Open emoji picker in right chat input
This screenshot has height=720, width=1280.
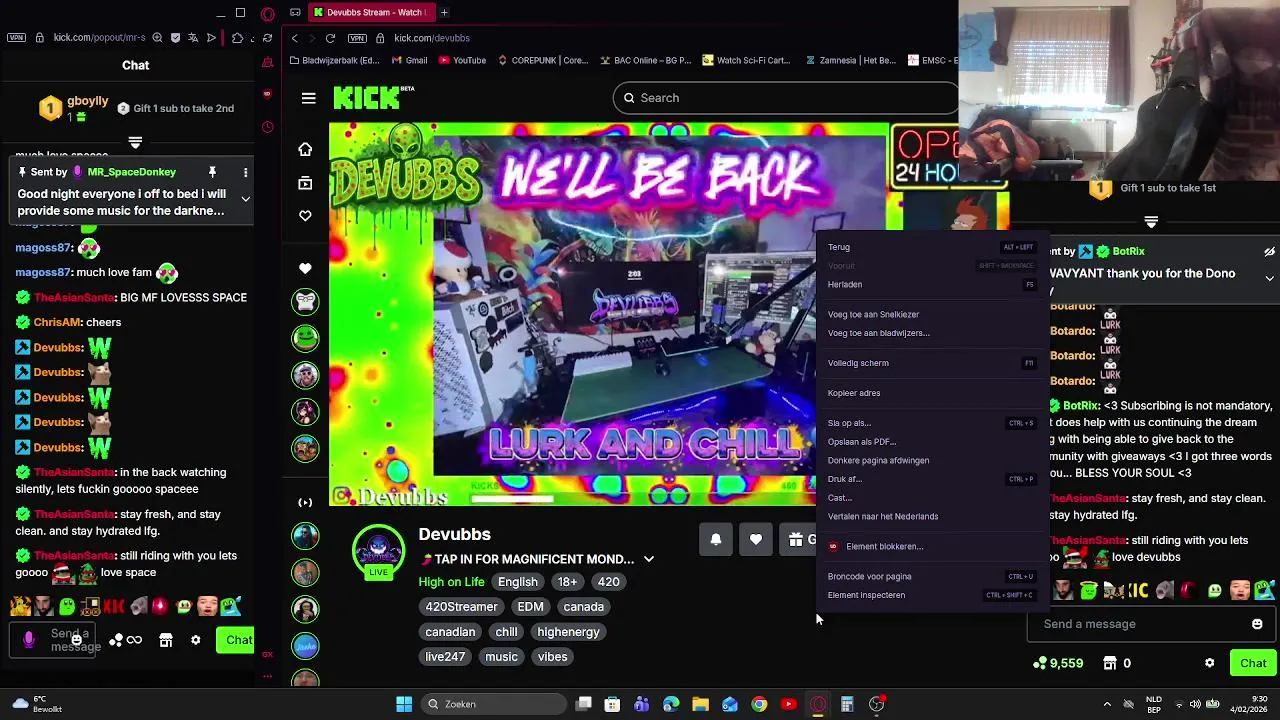coord(1257,624)
